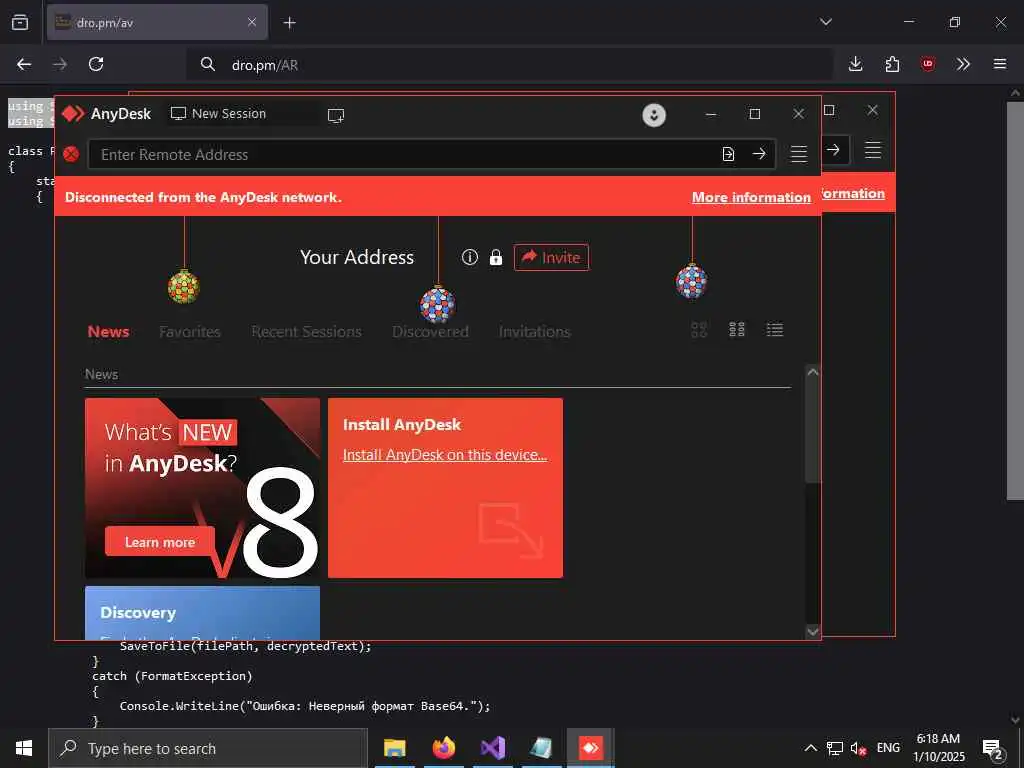Screen dimensions: 1024x768
Task: Click AnyDesk taskbar icon
Action: (590, 748)
